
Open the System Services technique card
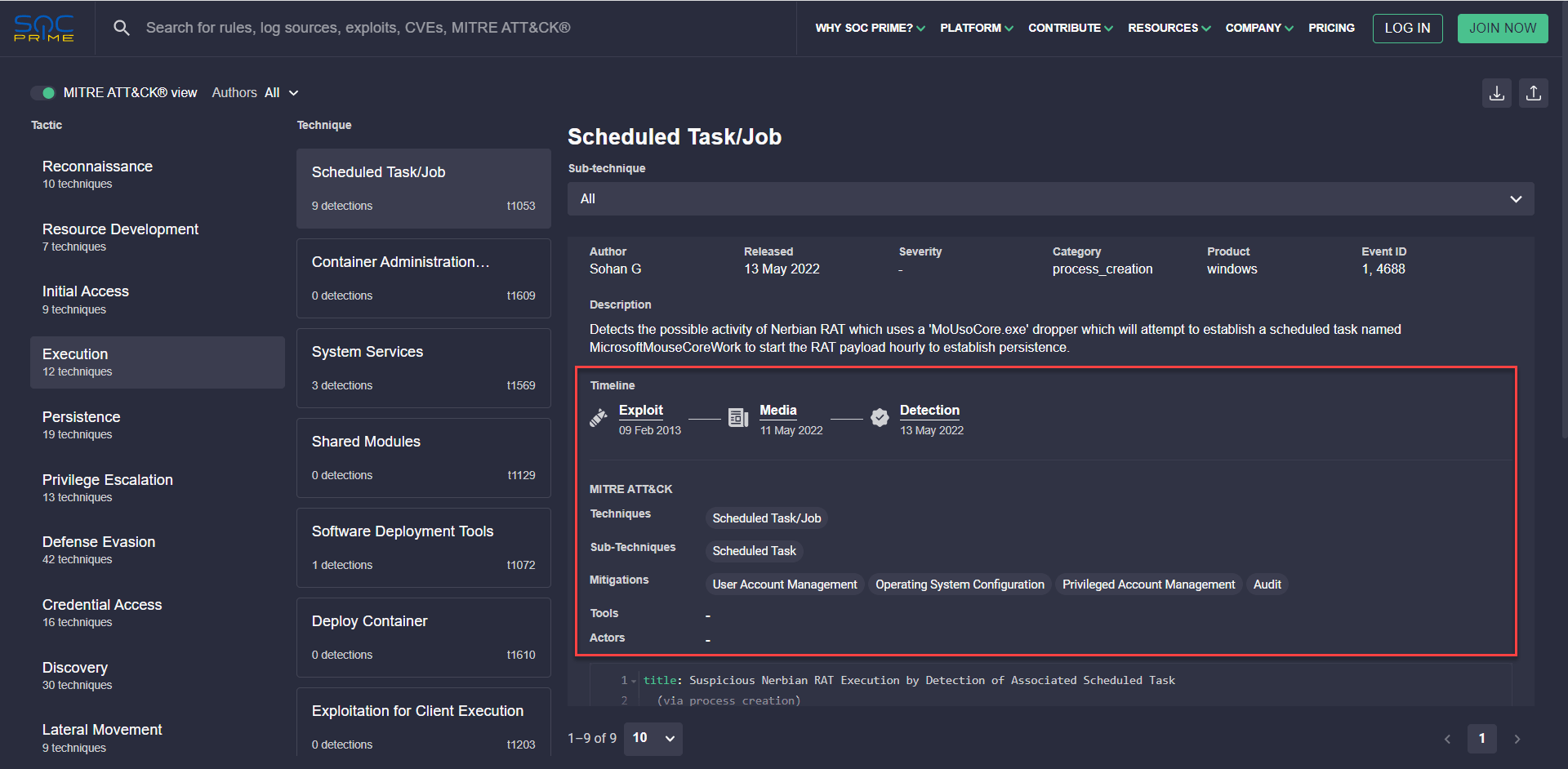(424, 368)
